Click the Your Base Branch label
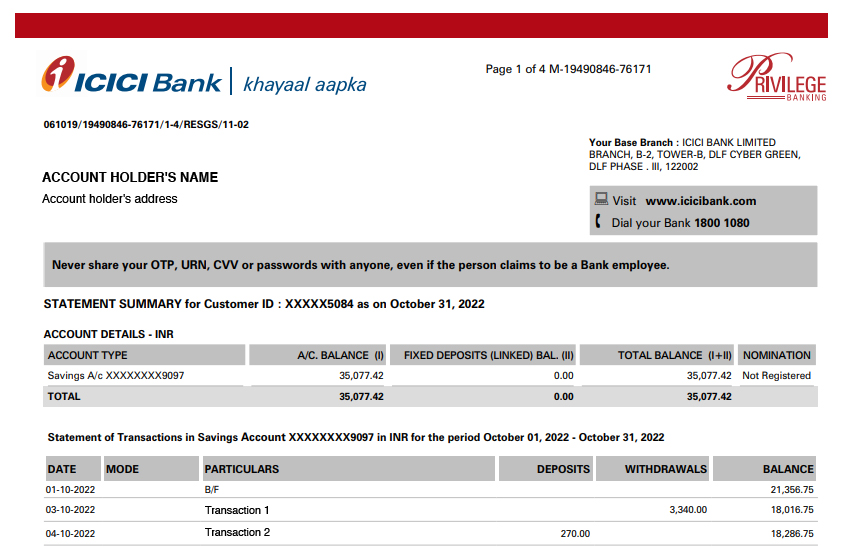The height and width of the screenshot is (547, 846). (x=631, y=142)
